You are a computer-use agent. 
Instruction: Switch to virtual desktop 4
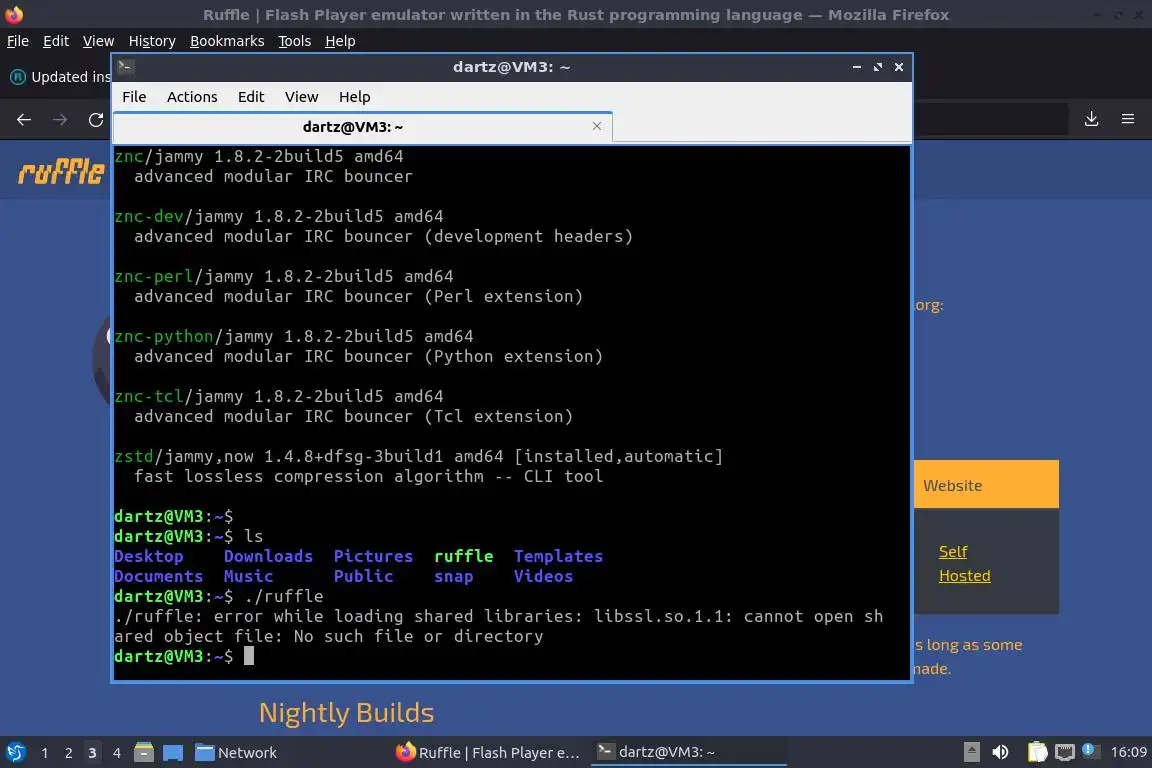(x=116, y=753)
